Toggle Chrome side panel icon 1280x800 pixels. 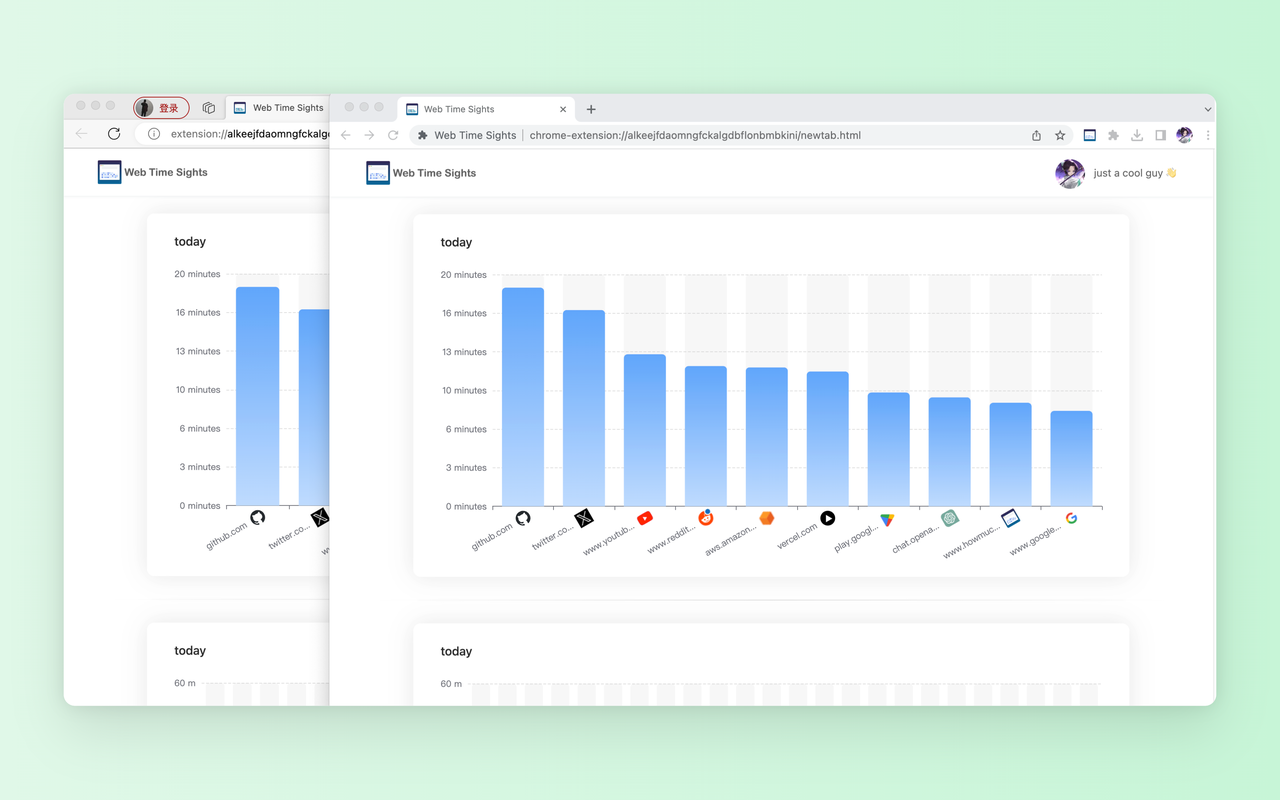1161,135
